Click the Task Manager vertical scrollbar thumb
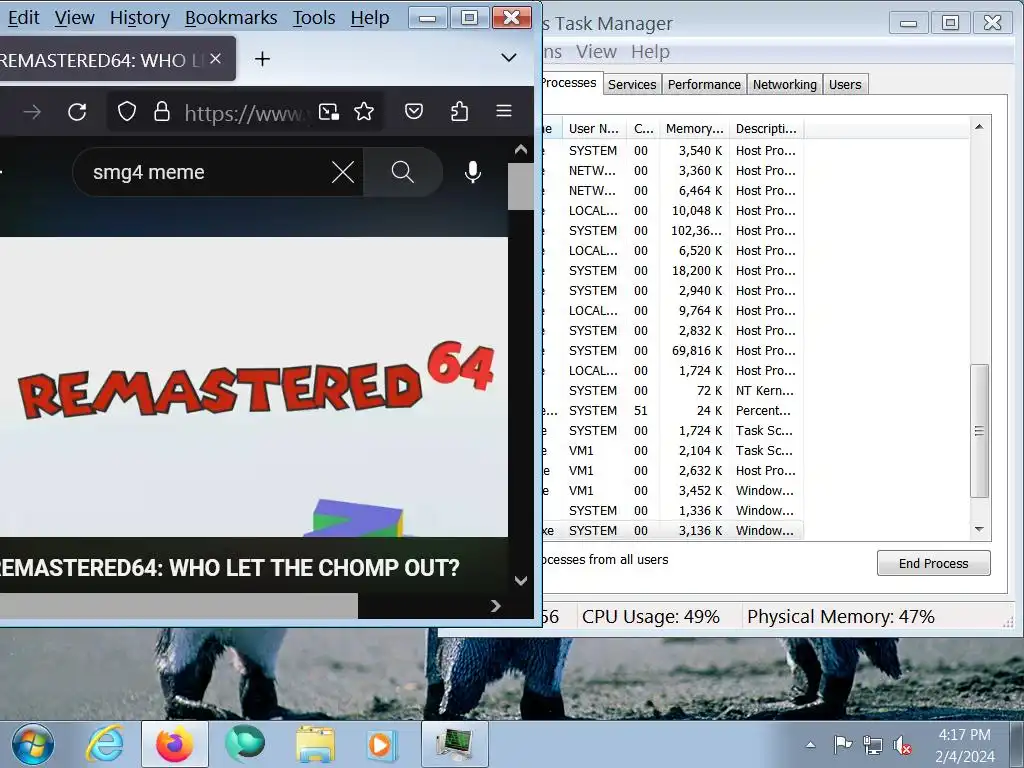The image size is (1024, 768). click(979, 431)
